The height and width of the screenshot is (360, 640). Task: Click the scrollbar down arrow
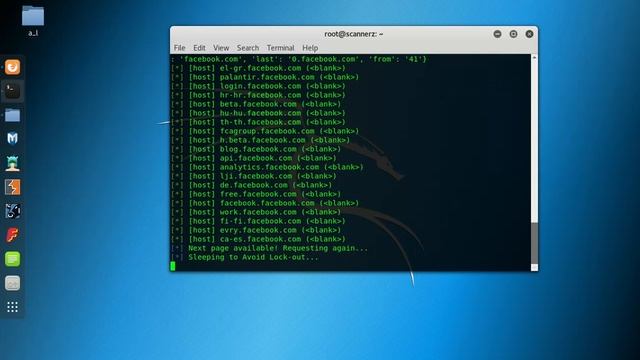pyautogui.click(x=534, y=268)
